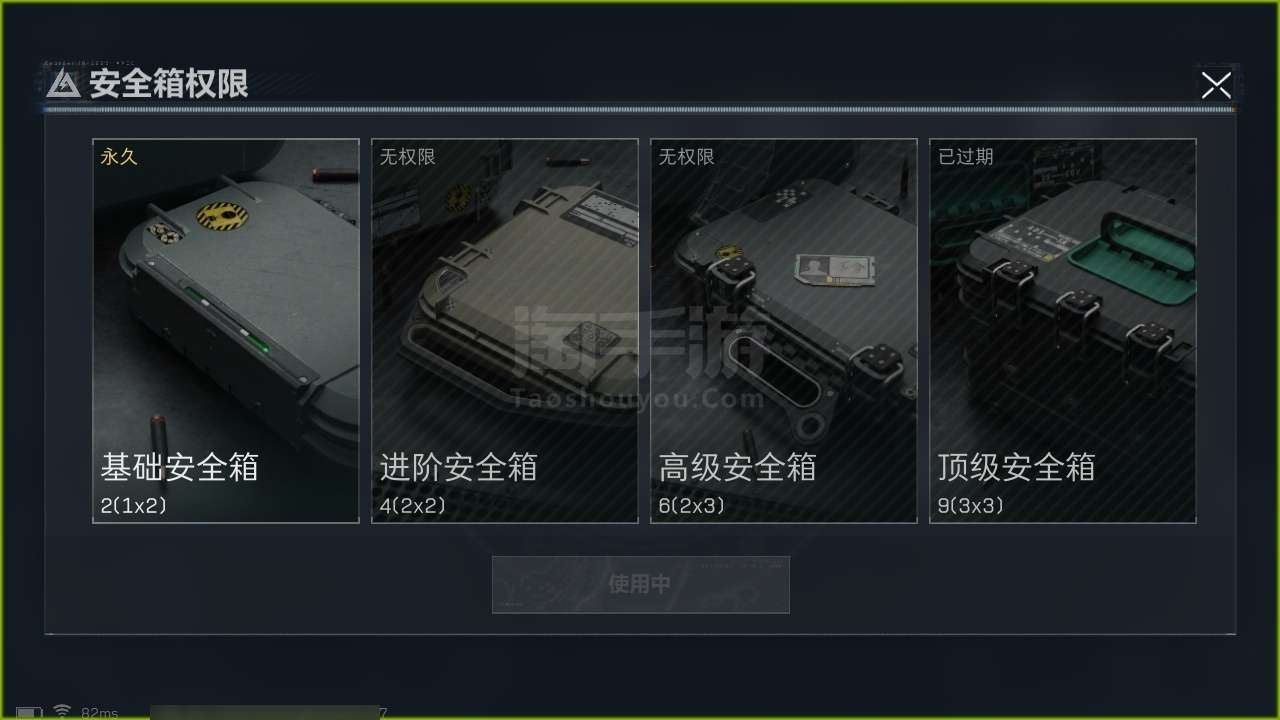The width and height of the screenshot is (1280, 720).
Task: Tap the Wi-Fi signal icon
Action: pyautogui.click(x=62, y=711)
